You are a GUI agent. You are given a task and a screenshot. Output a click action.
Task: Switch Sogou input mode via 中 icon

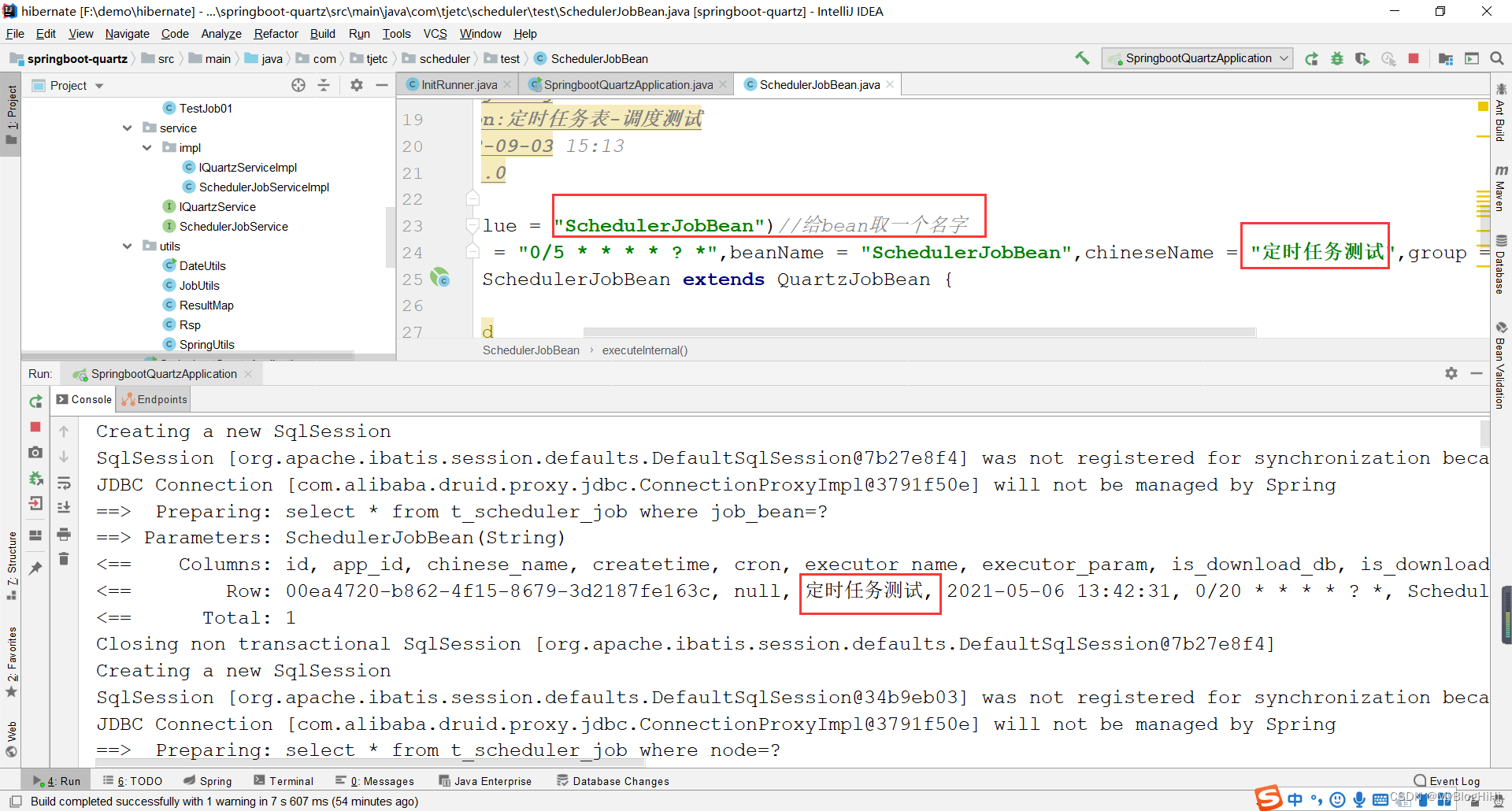[1295, 800]
